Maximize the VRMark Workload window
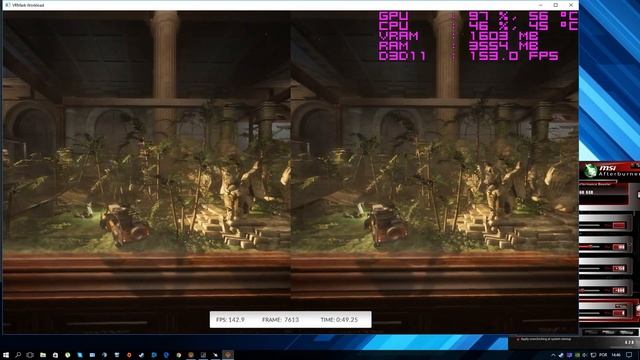Viewport: 640px width, 360px height. click(x=556, y=5)
